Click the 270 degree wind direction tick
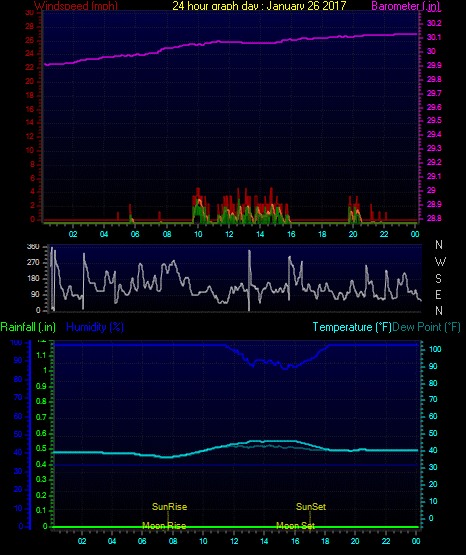Viewport: 466px width, 555px height. point(33,263)
